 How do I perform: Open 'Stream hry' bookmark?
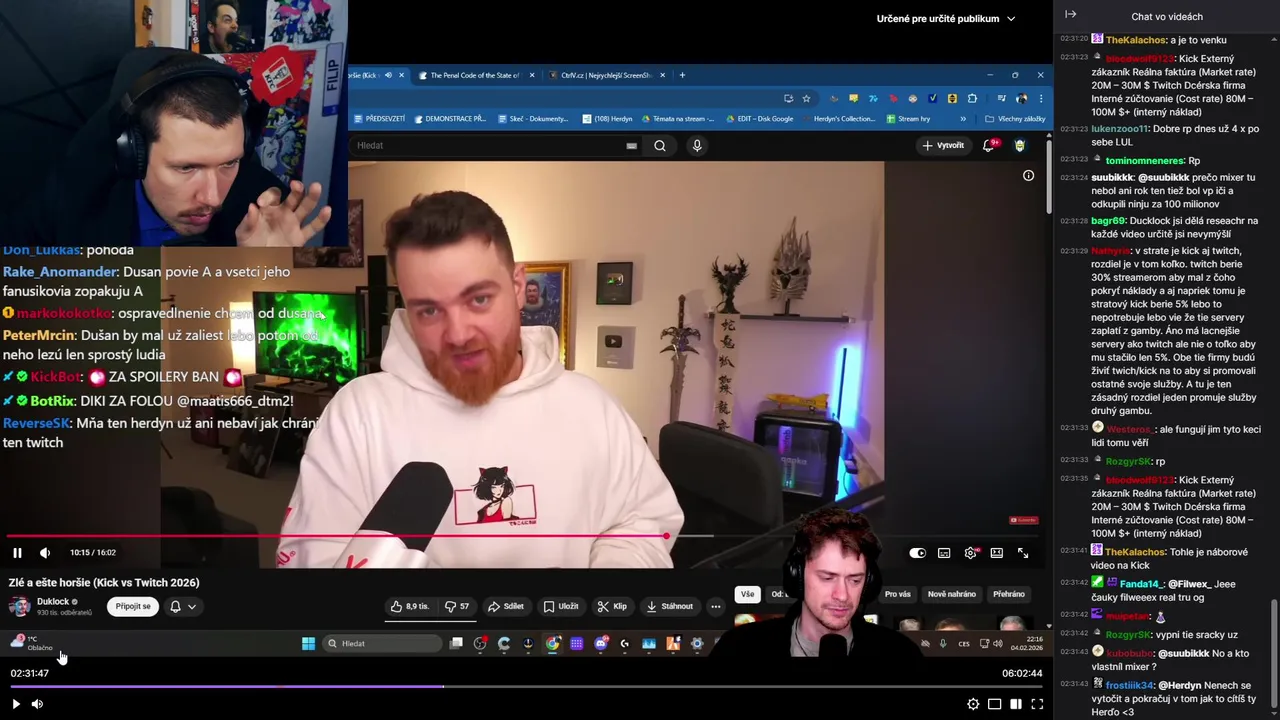coord(908,119)
